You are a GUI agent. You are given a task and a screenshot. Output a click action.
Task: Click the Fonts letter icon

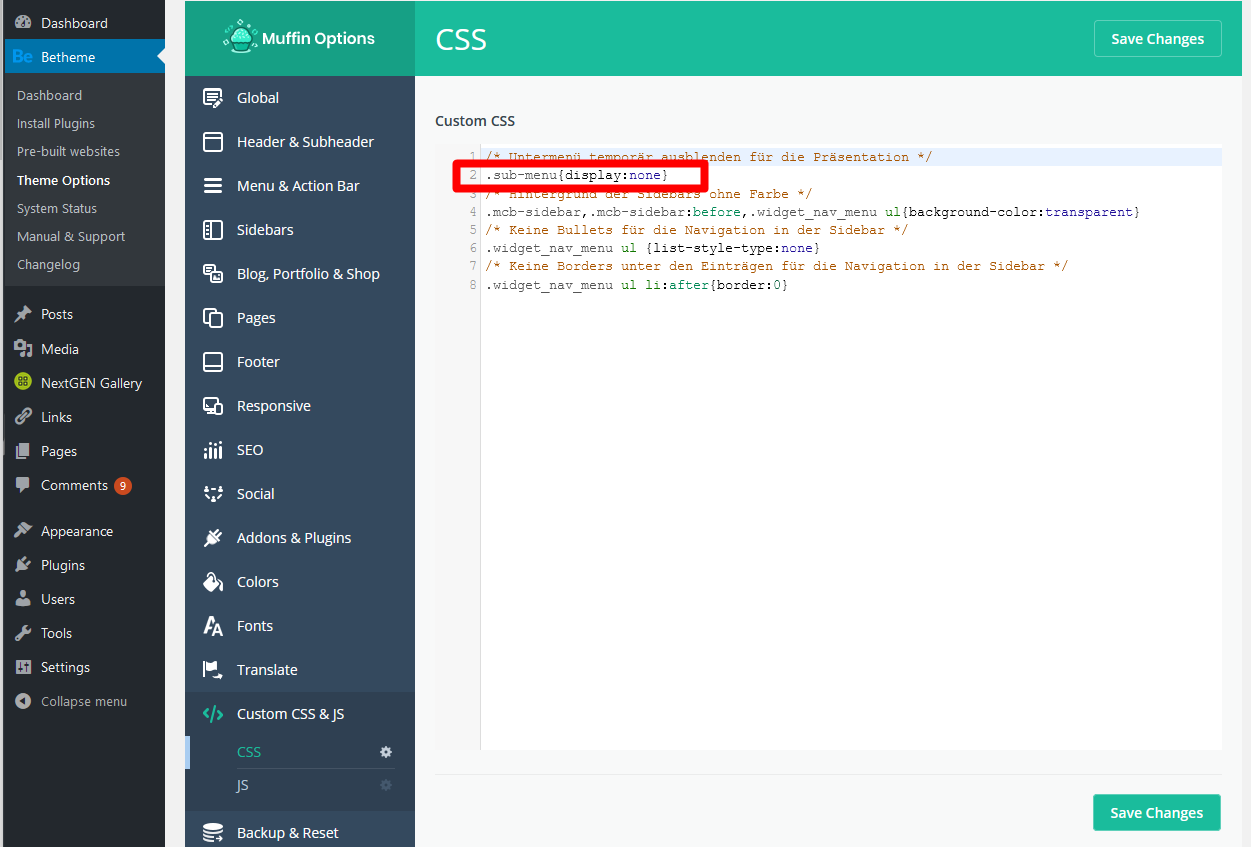point(213,626)
